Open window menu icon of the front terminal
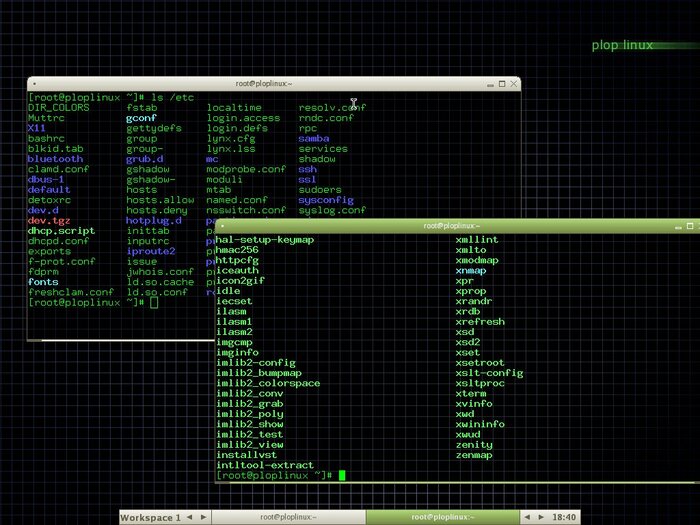Viewport: 700px width, 525px height. click(x=220, y=227)
